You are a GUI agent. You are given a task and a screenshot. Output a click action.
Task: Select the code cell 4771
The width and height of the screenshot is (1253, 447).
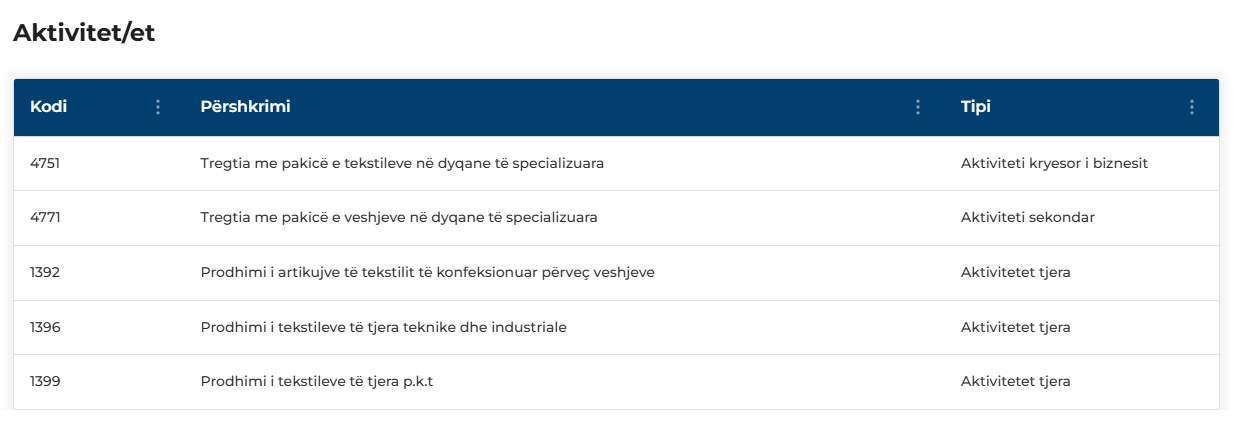(x=45, y=217)
